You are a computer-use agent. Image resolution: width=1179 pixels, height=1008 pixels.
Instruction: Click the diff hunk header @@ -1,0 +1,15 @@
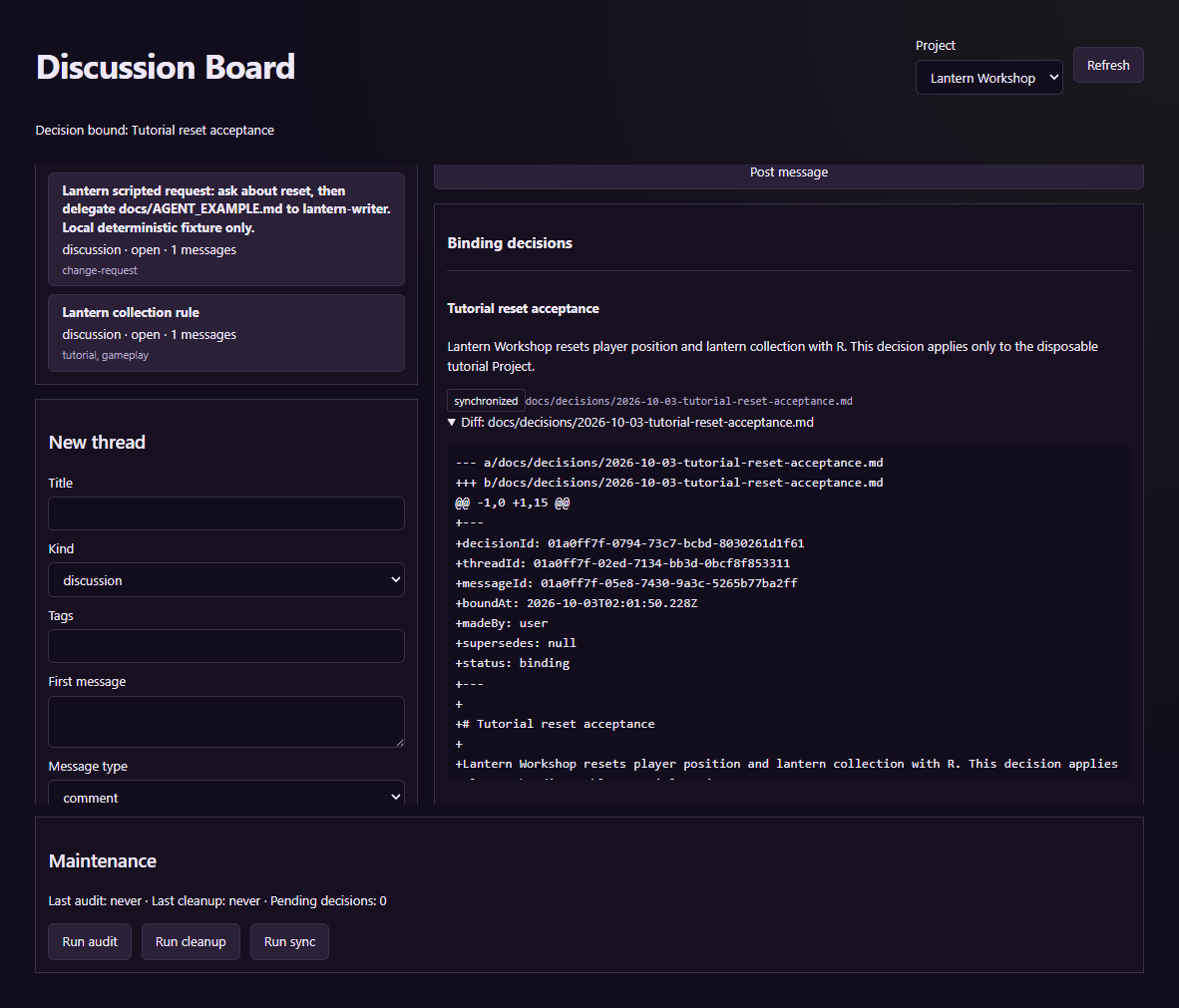click(513, 503)
